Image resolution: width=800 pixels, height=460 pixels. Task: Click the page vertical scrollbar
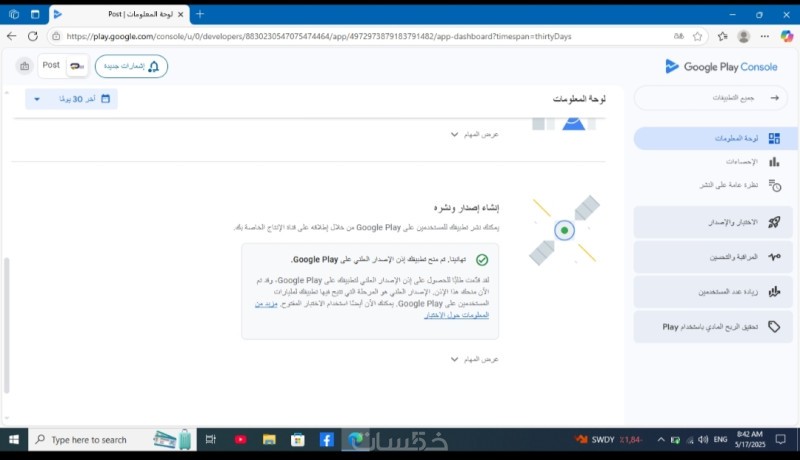7,325
